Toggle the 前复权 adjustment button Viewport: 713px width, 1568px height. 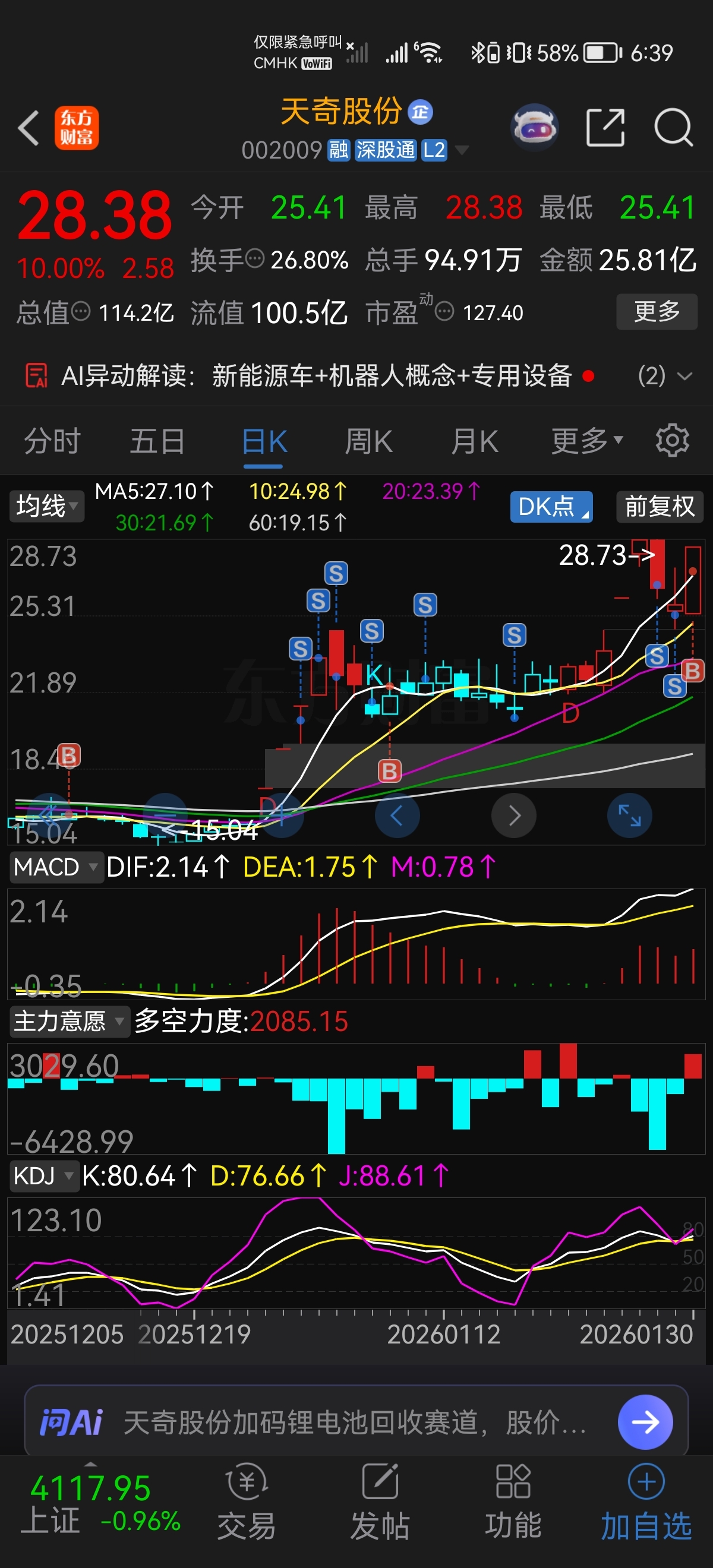[660, 506]
